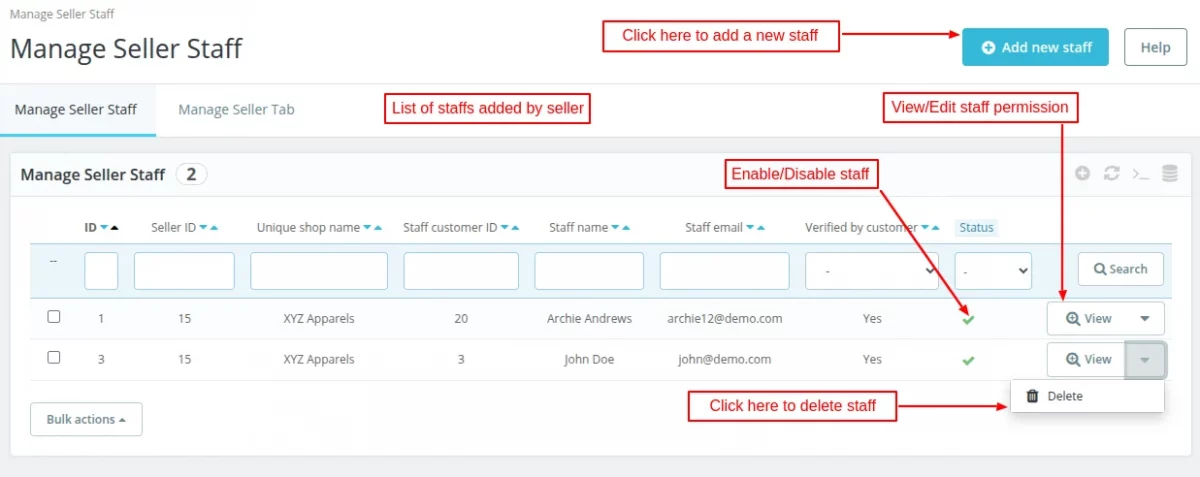Viewport: 1200px width, 477px height.
Task: Click the Search filter button
Action: point(1120,269)
